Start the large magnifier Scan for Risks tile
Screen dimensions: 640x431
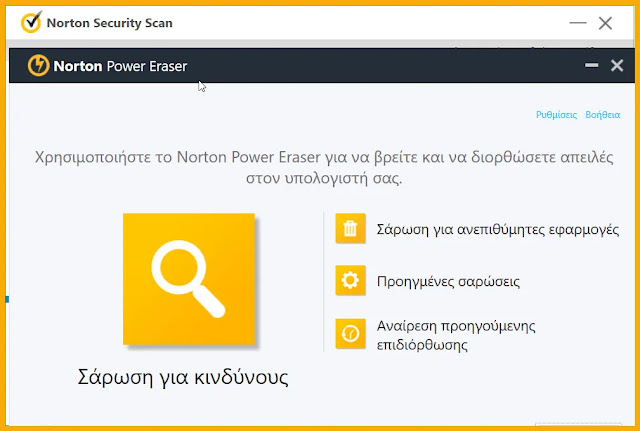tap(189, 279)
